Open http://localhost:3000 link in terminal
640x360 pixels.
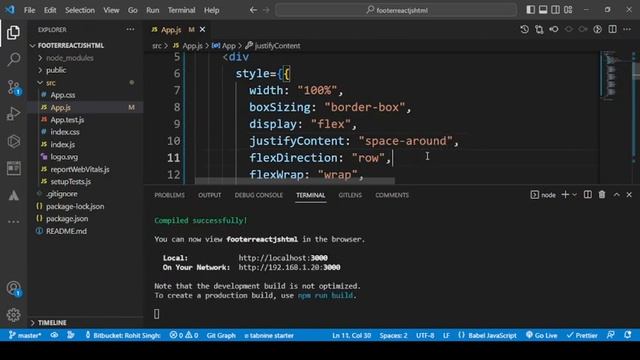(283, 258)
